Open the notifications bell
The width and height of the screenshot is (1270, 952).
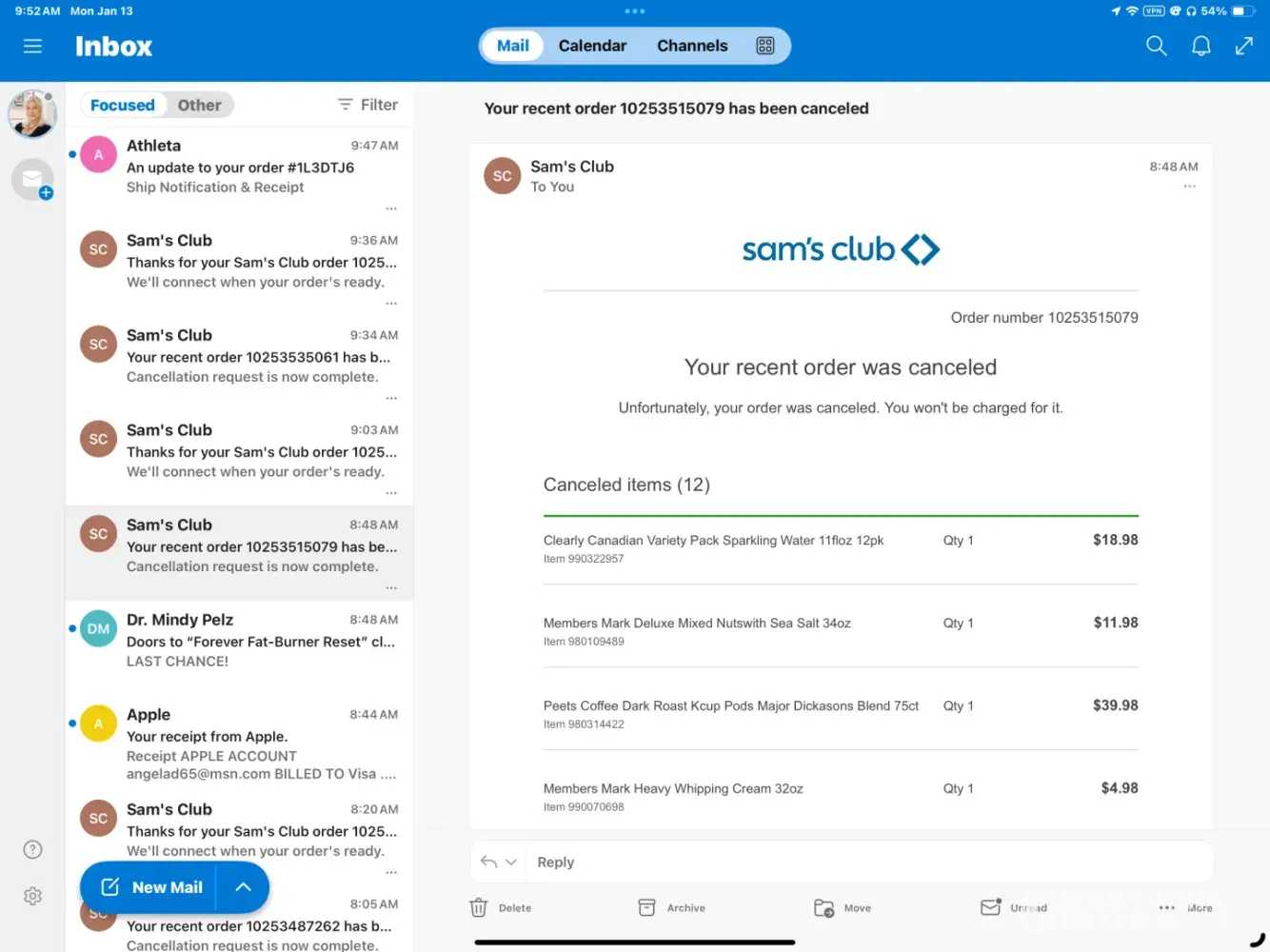click(1201, 46)
